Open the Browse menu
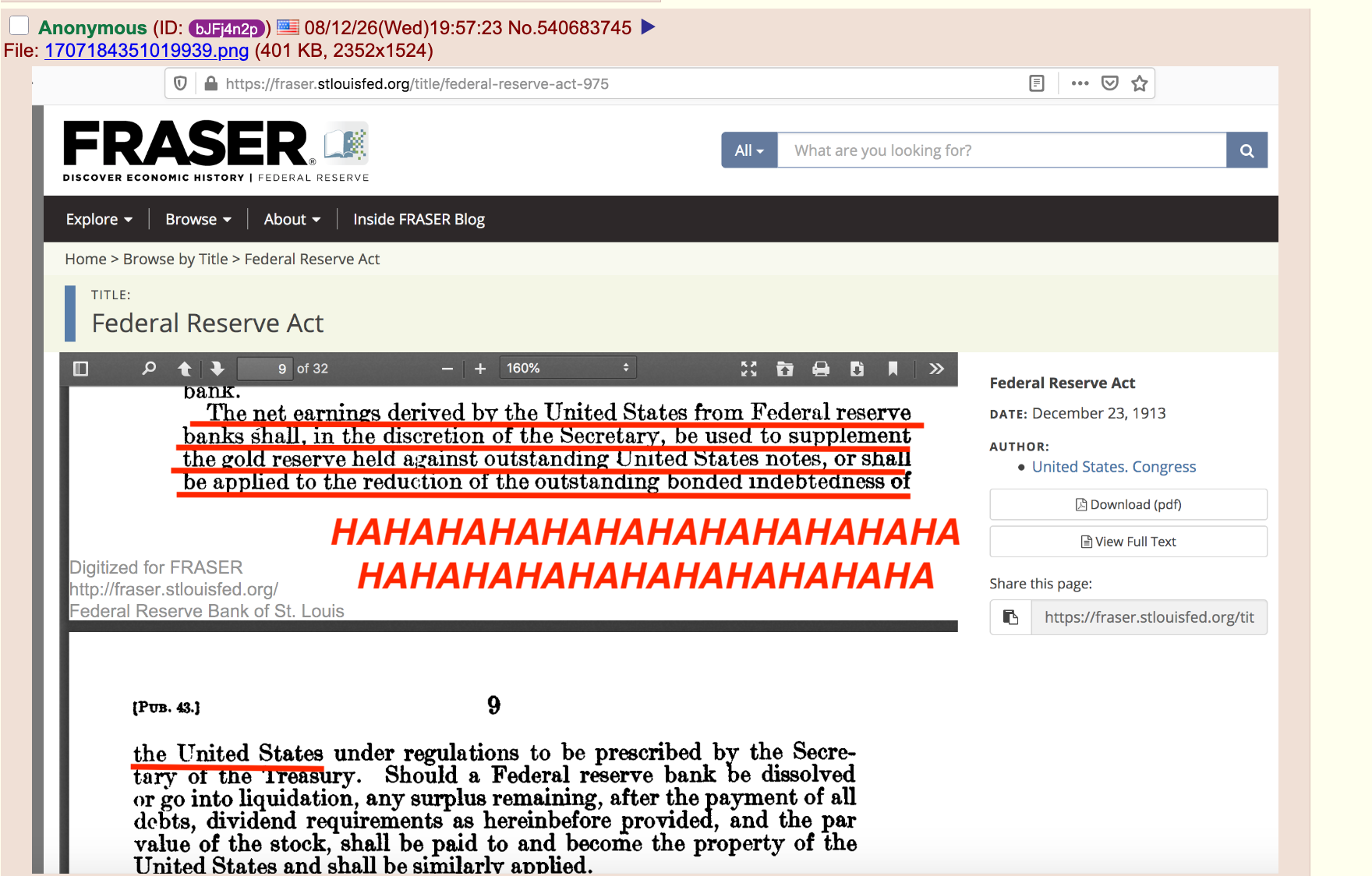Viewport: 1372px width, 876px height. point(198,219)
